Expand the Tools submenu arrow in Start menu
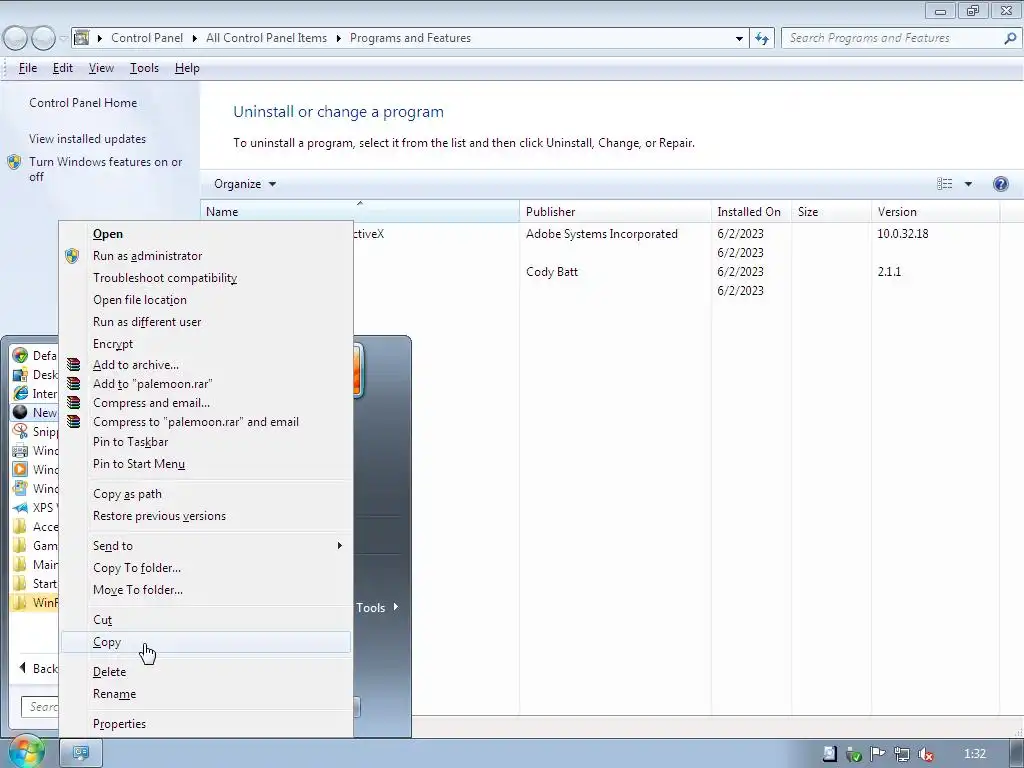 pyautogui.click(x=396, y=607)
